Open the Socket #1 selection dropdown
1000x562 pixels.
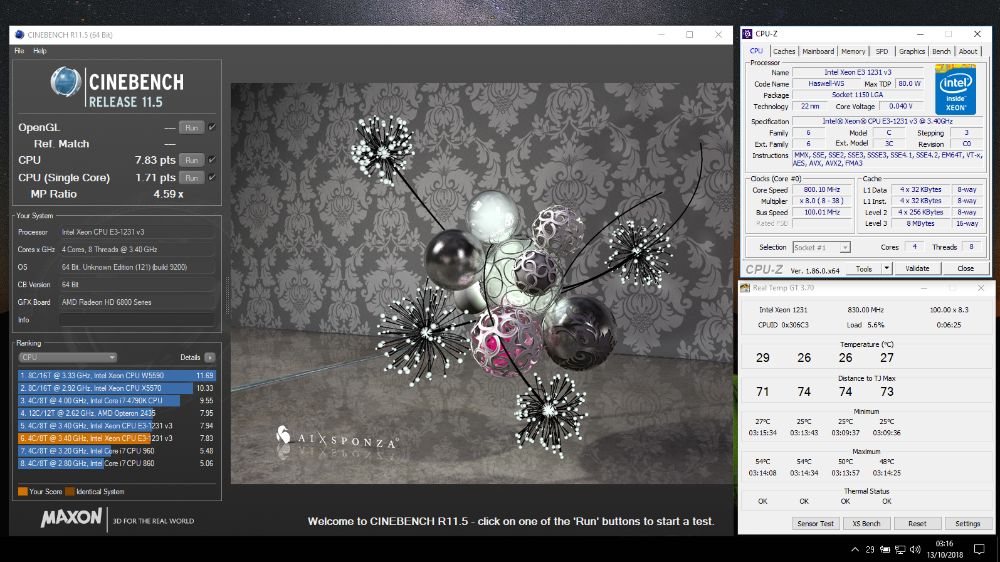(821, 248)
